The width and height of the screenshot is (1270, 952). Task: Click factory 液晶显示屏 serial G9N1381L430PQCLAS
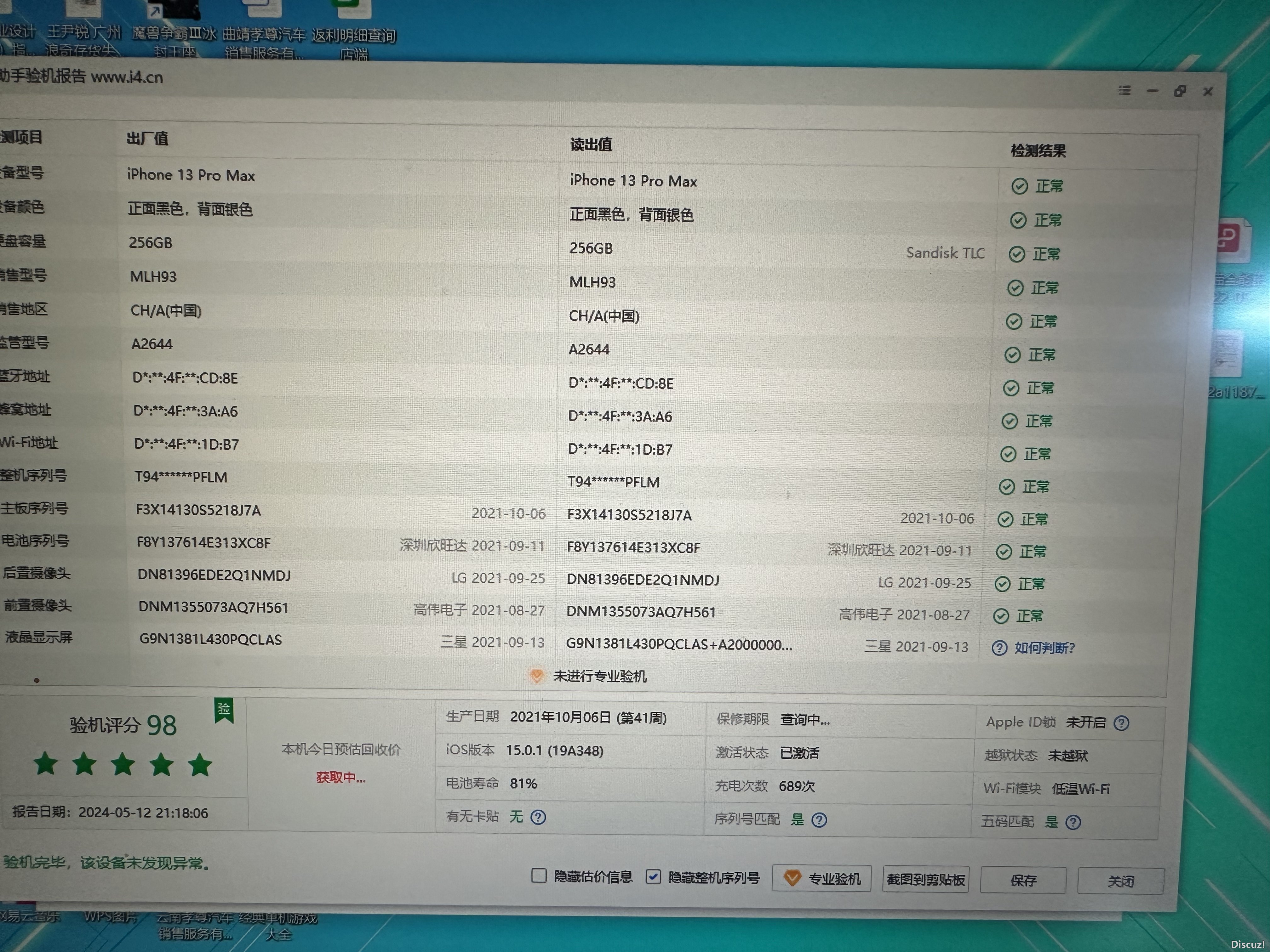coord(211,639)
